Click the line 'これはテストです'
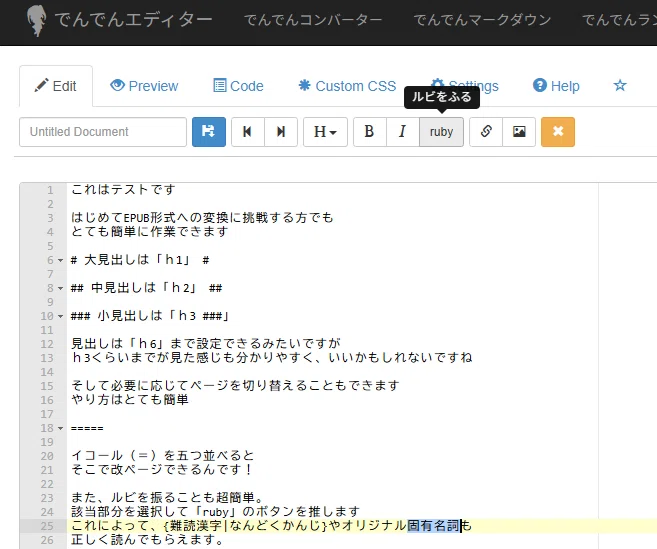The image size is (657, 549). click(123, 190)
